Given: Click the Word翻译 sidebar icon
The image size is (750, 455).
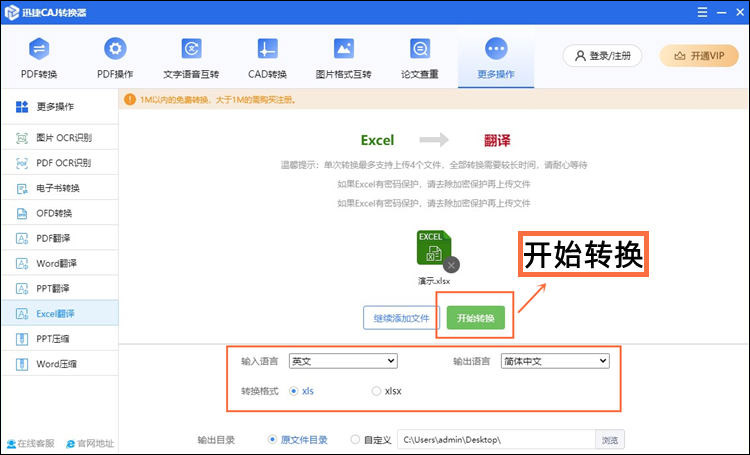Looking at the screenshot, I should pos(22,264).
